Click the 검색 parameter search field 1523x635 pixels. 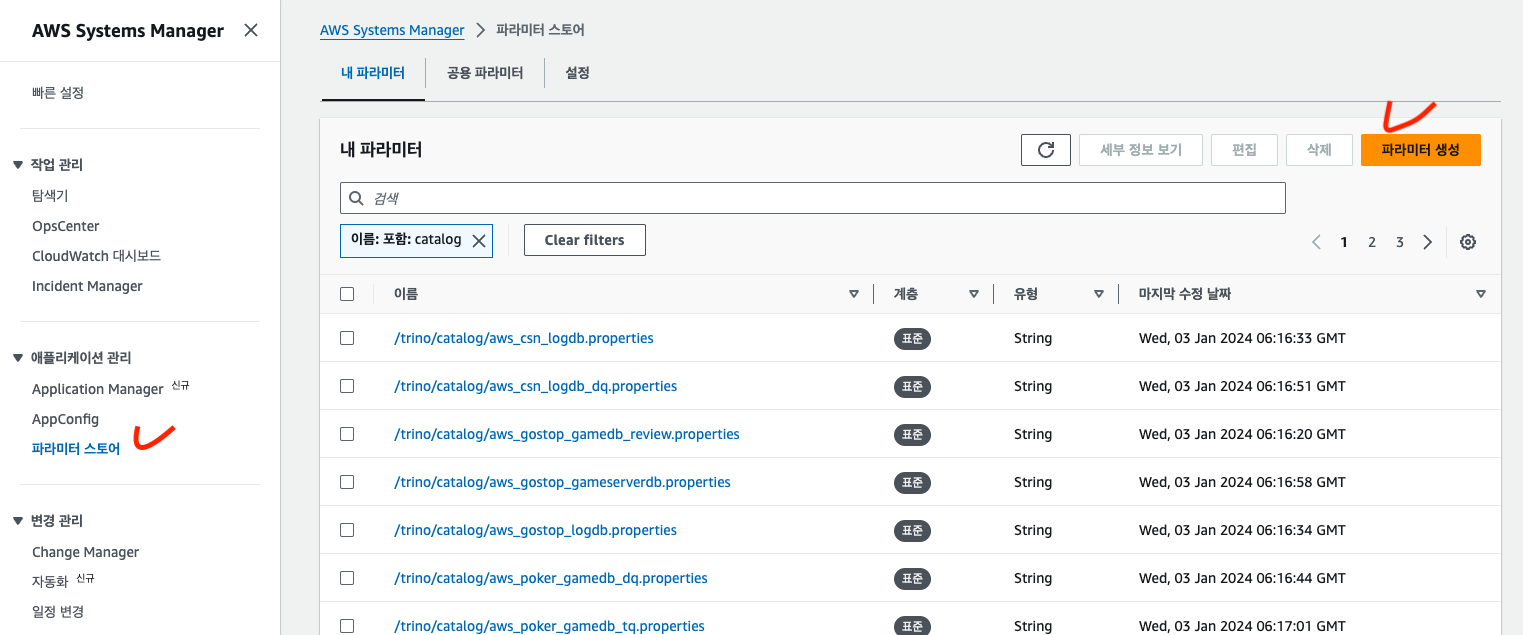point(812,198)
